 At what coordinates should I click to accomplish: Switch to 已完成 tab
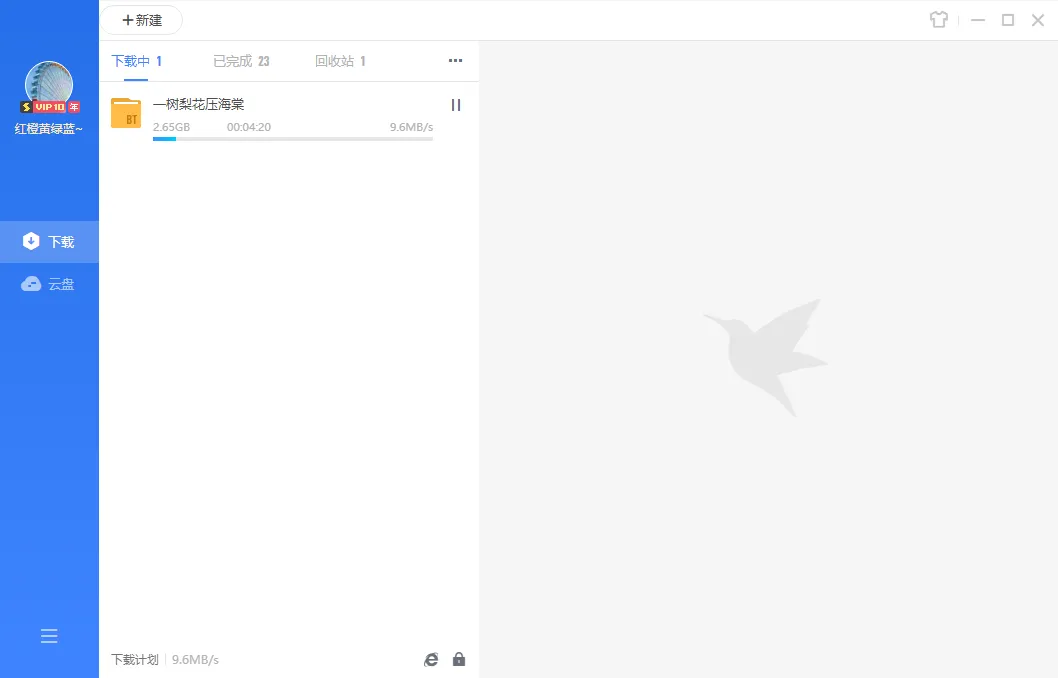tap(241, 61)
